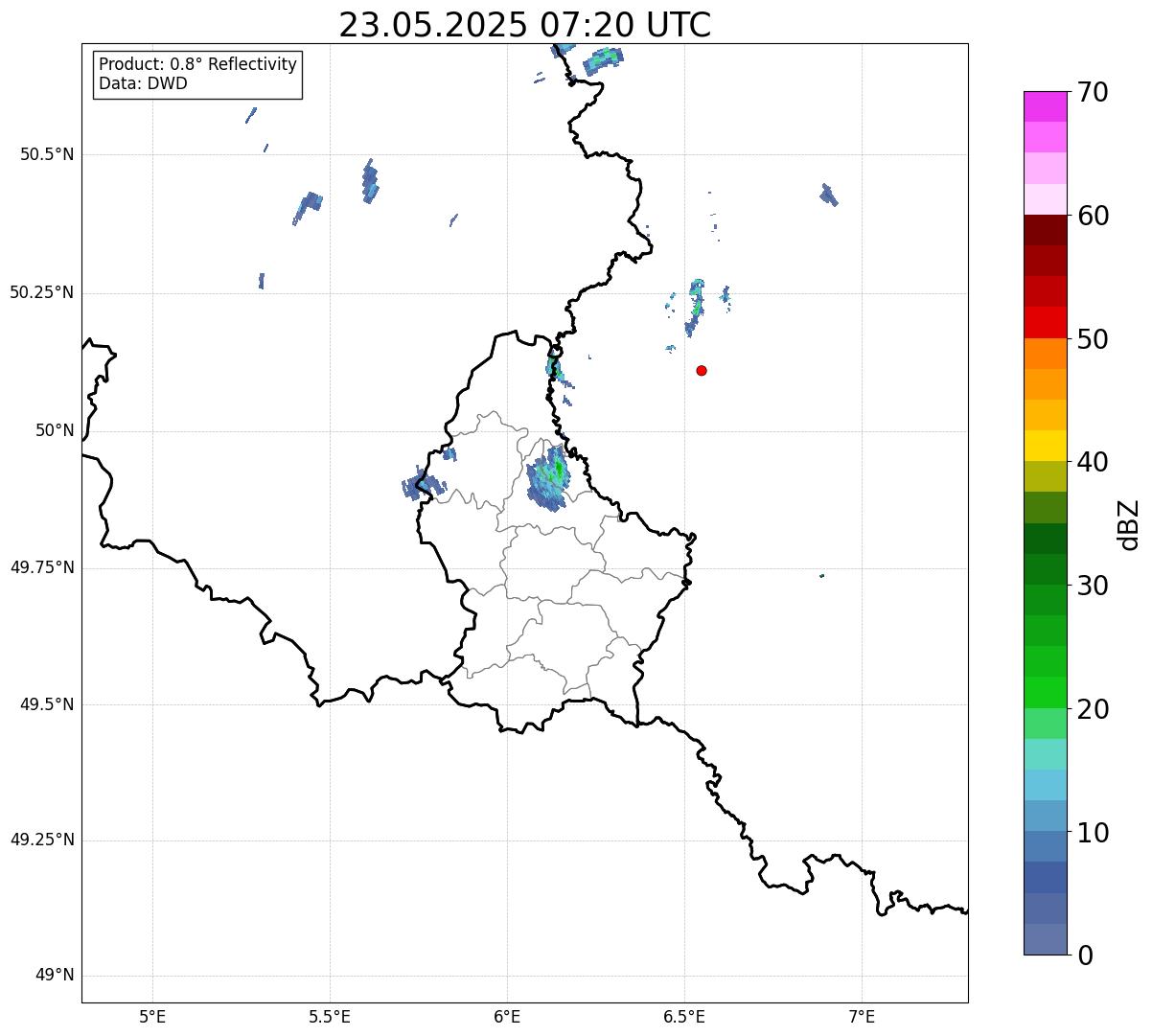This screenshot has width=1152, height=1036.
Task: Click the '49.25°N' latitude label
Action: pyautogui.click(x=42, y=840)
